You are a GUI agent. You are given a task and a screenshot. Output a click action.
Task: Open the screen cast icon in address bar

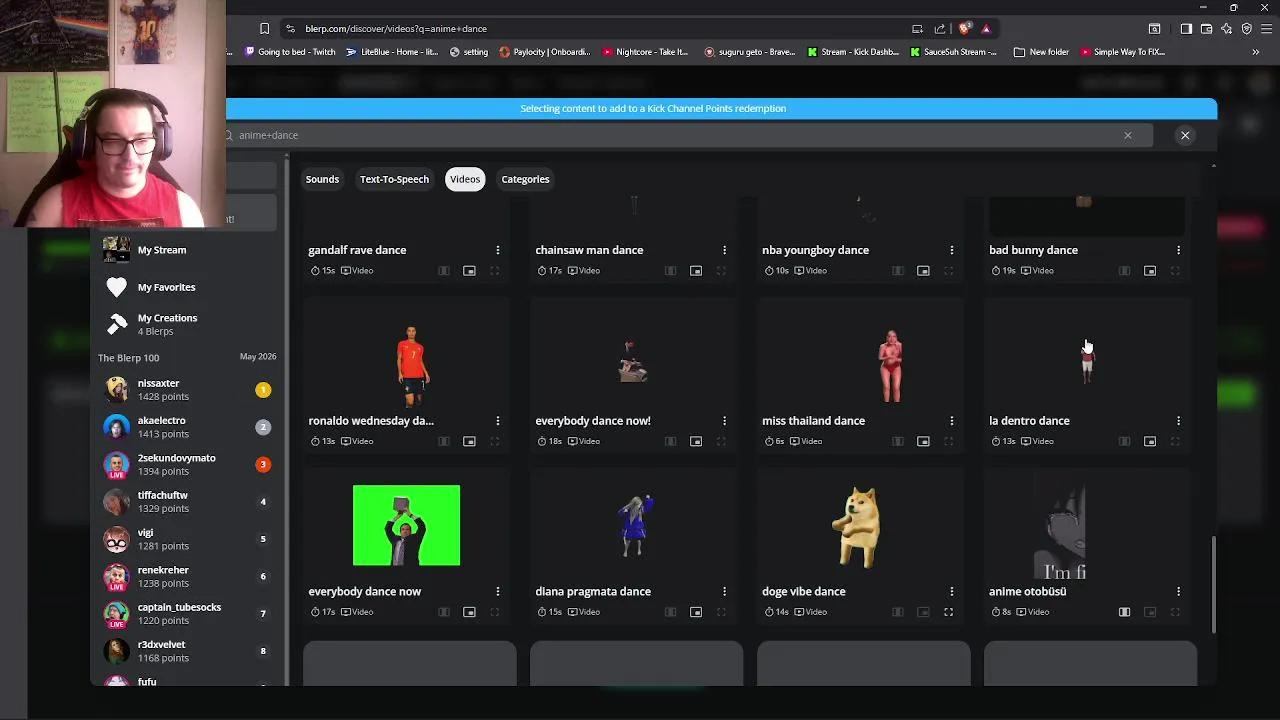click(x=917, y=29)
